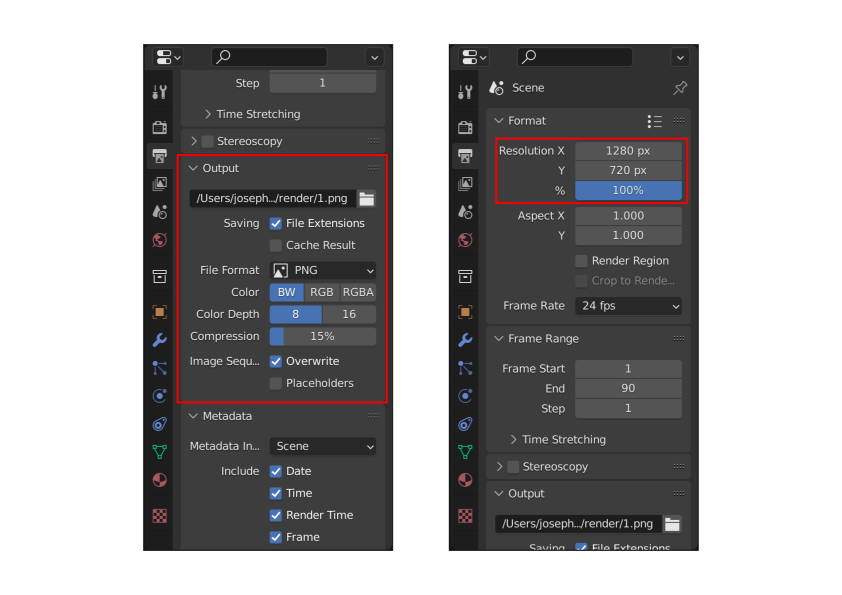Select Output properties tab in left panel
Viewport: 842px width, 595px height.
[x=159, y=156]
